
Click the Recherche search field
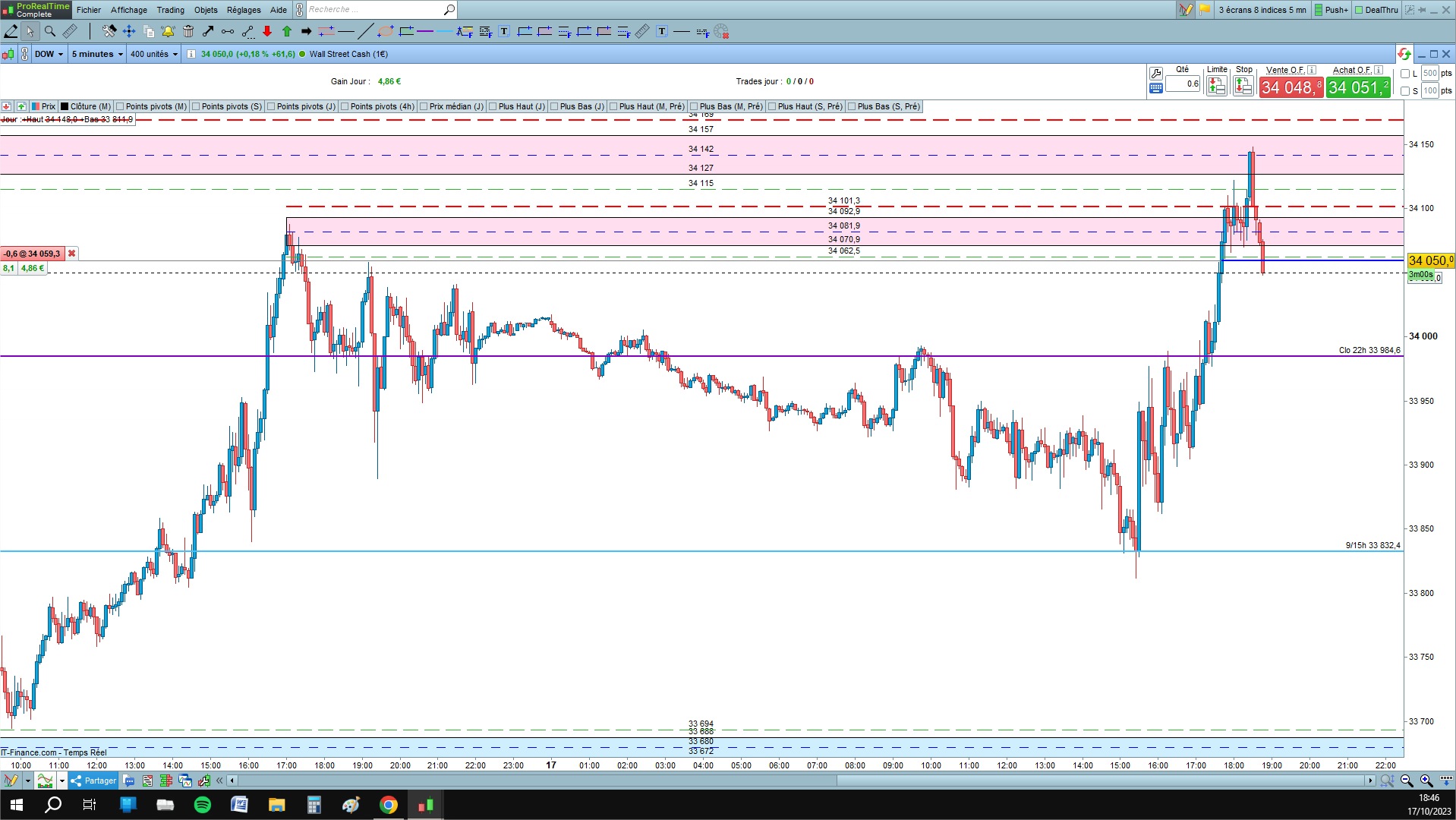coord(373,10)
